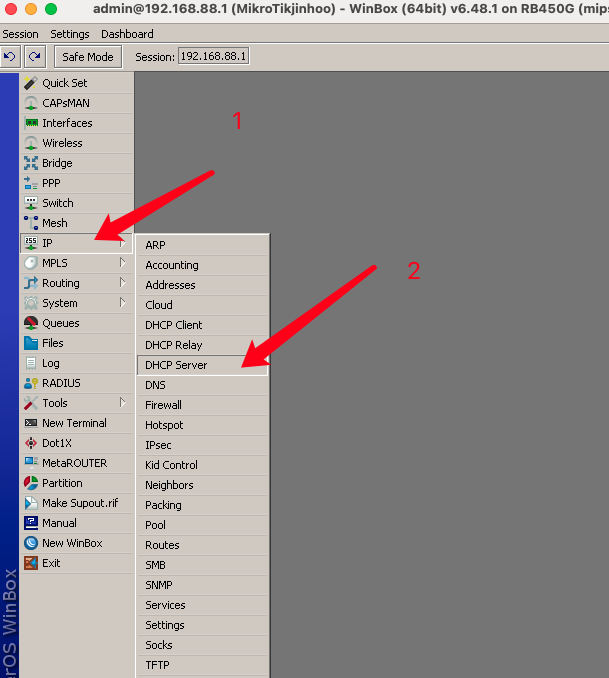609x678 pixels.
Task: Click the Routing icon
Action: [31, 283]
